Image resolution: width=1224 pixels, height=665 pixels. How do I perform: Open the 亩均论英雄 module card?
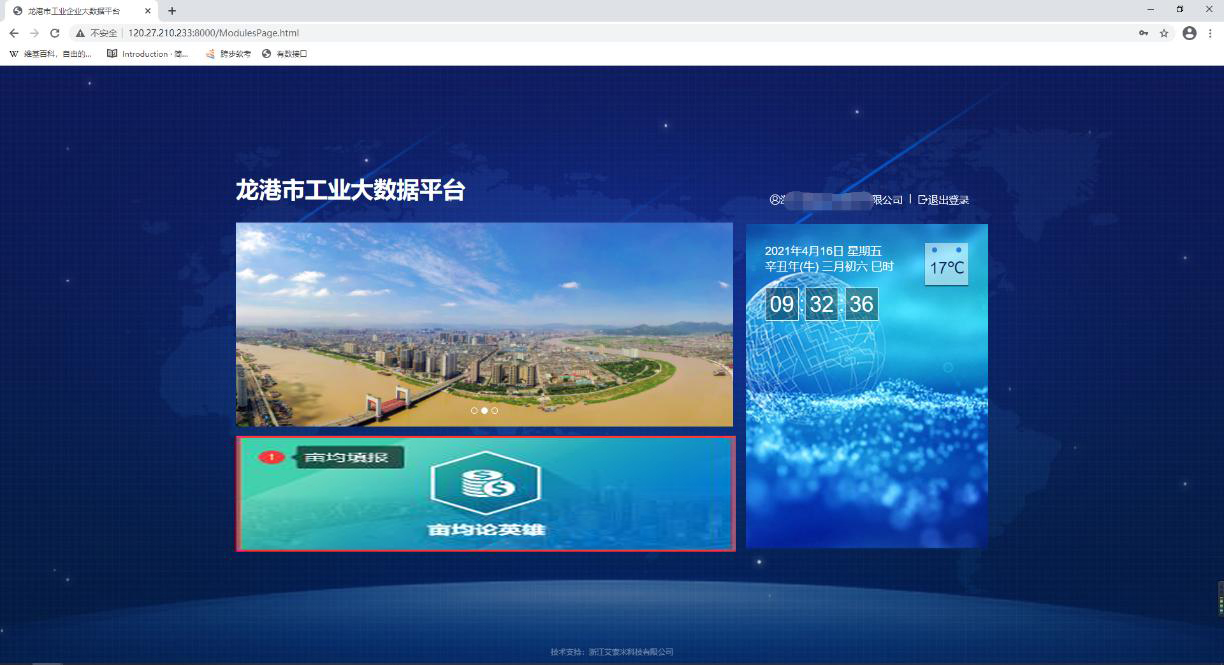coord(486,493)
